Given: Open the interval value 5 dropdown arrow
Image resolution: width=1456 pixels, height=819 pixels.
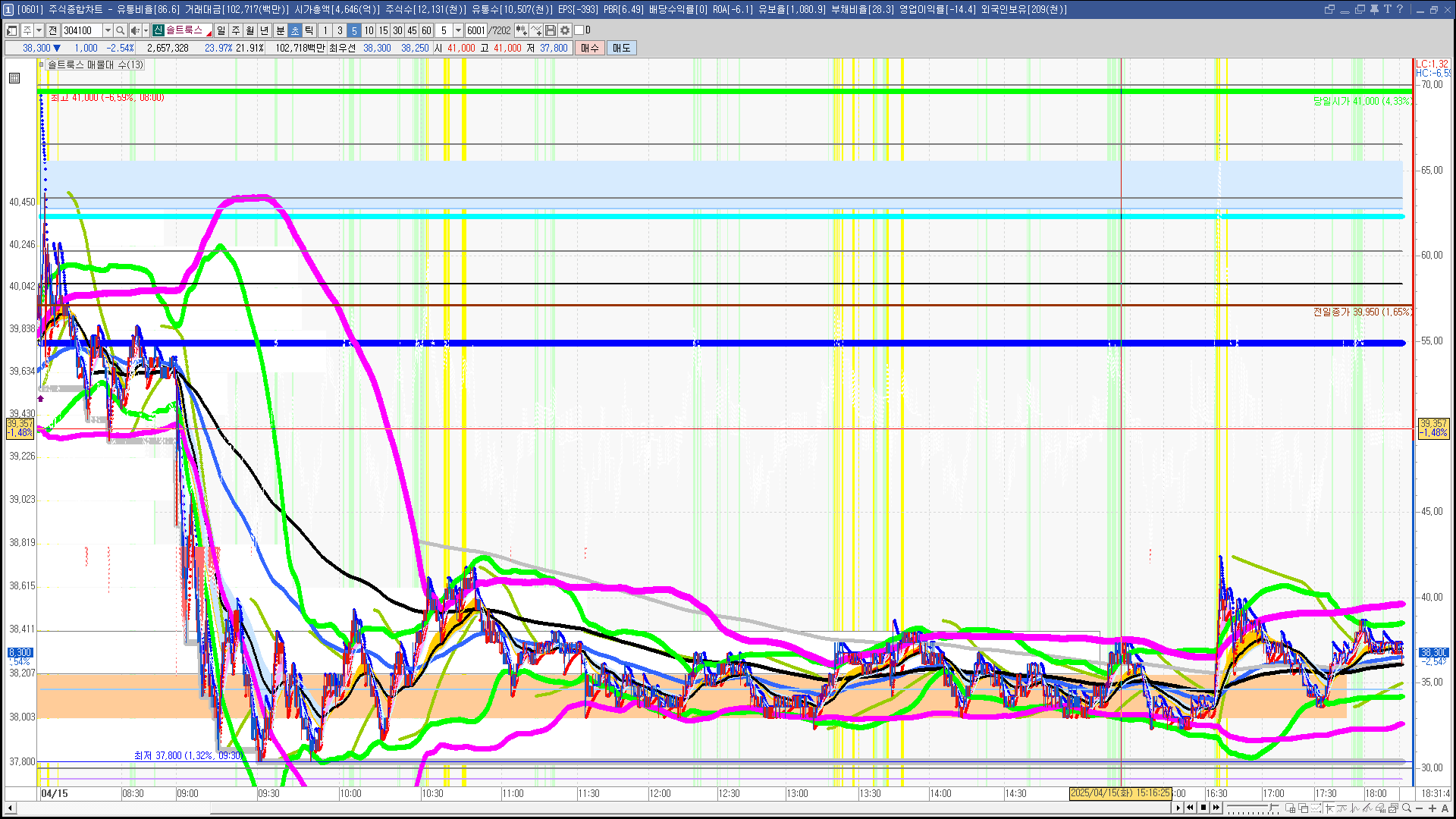Looking at the screenshot, I should pyautogui.click(x=458, y=30).
